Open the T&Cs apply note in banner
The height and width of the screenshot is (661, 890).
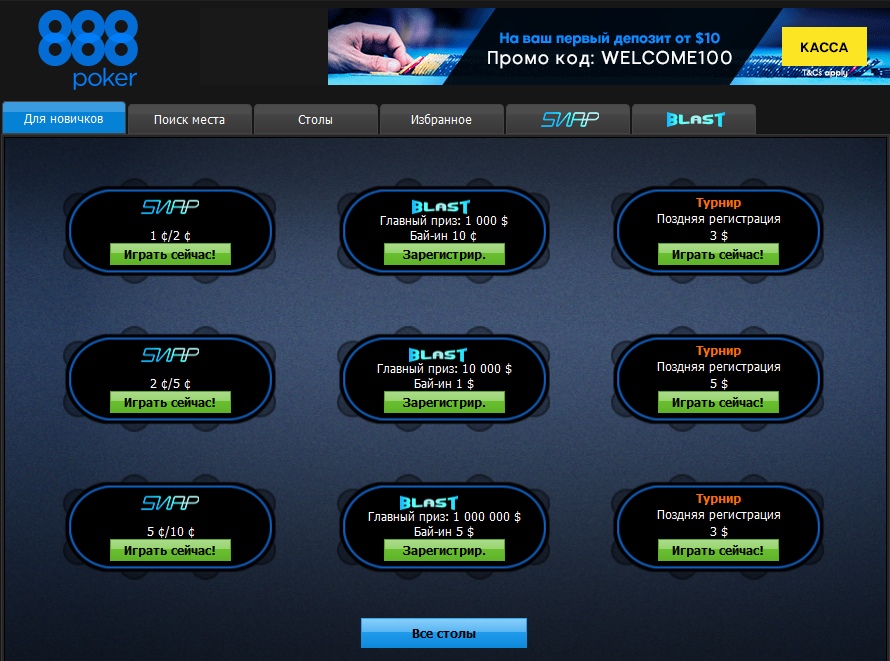point(824,73)
